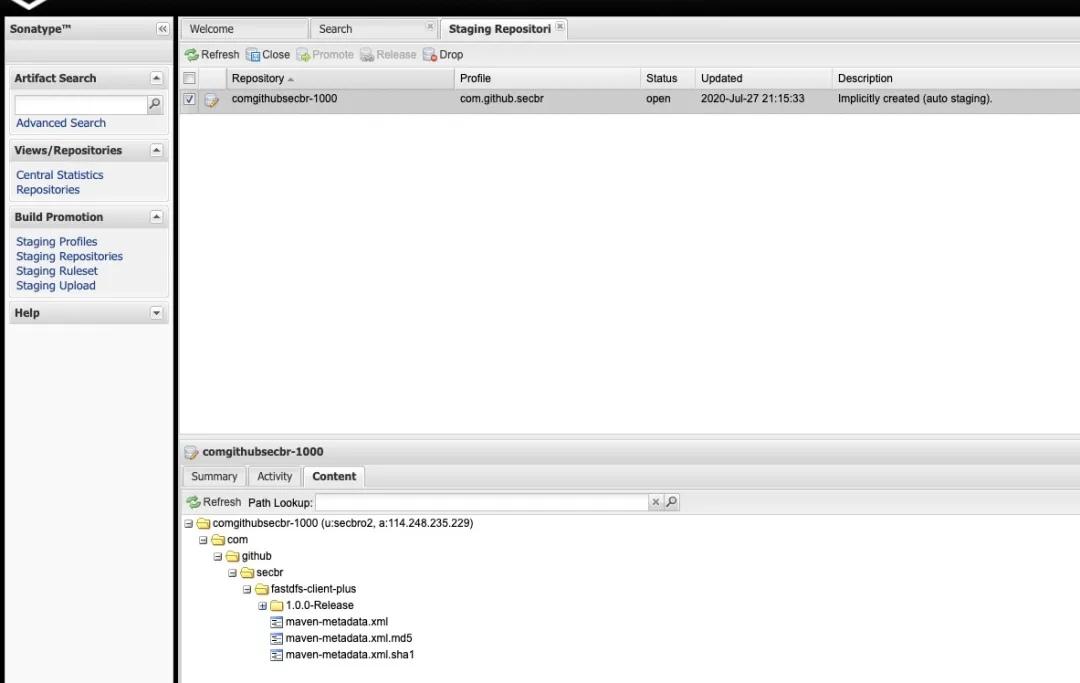This screenshot has height=683, width=1080.
Task: Clear the Path Lookup field with X icon
Action: pos(656,502)
